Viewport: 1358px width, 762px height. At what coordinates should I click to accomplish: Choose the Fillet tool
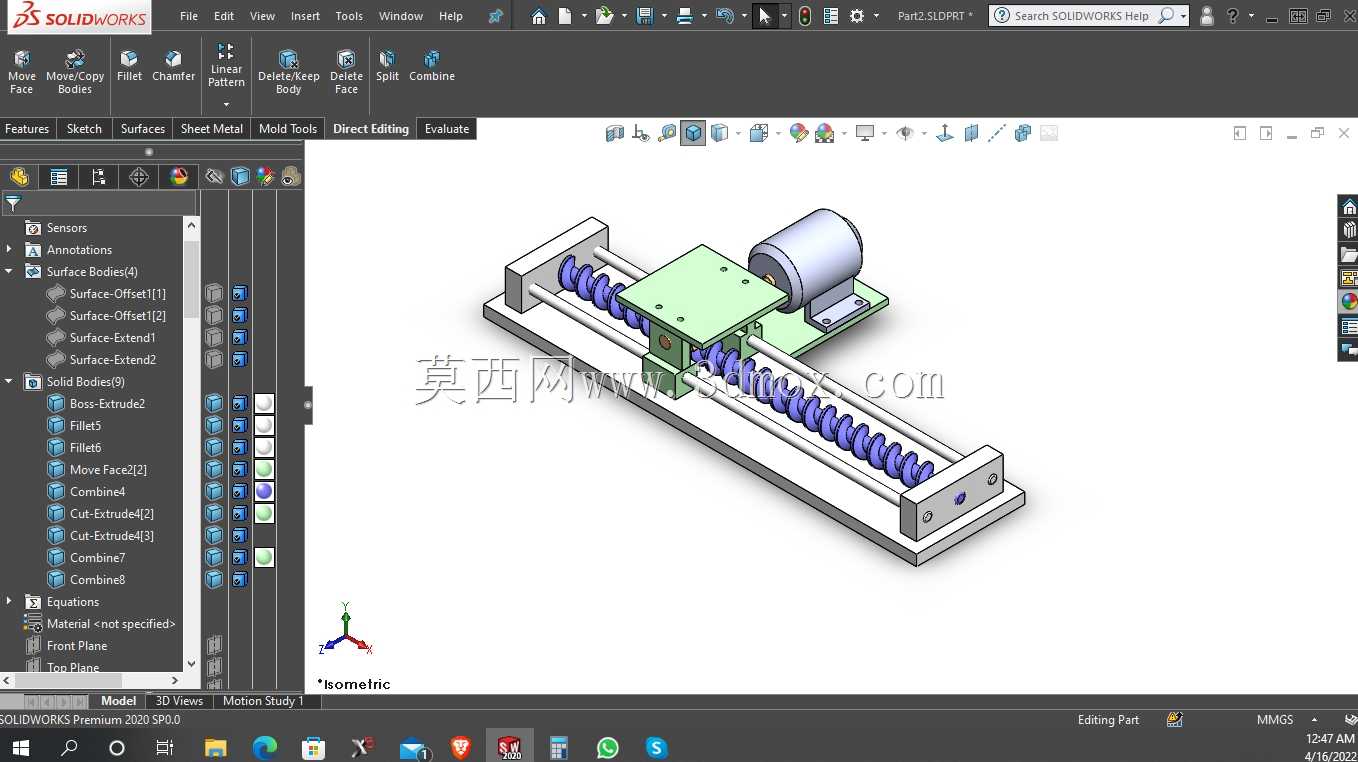coord(129,66)
